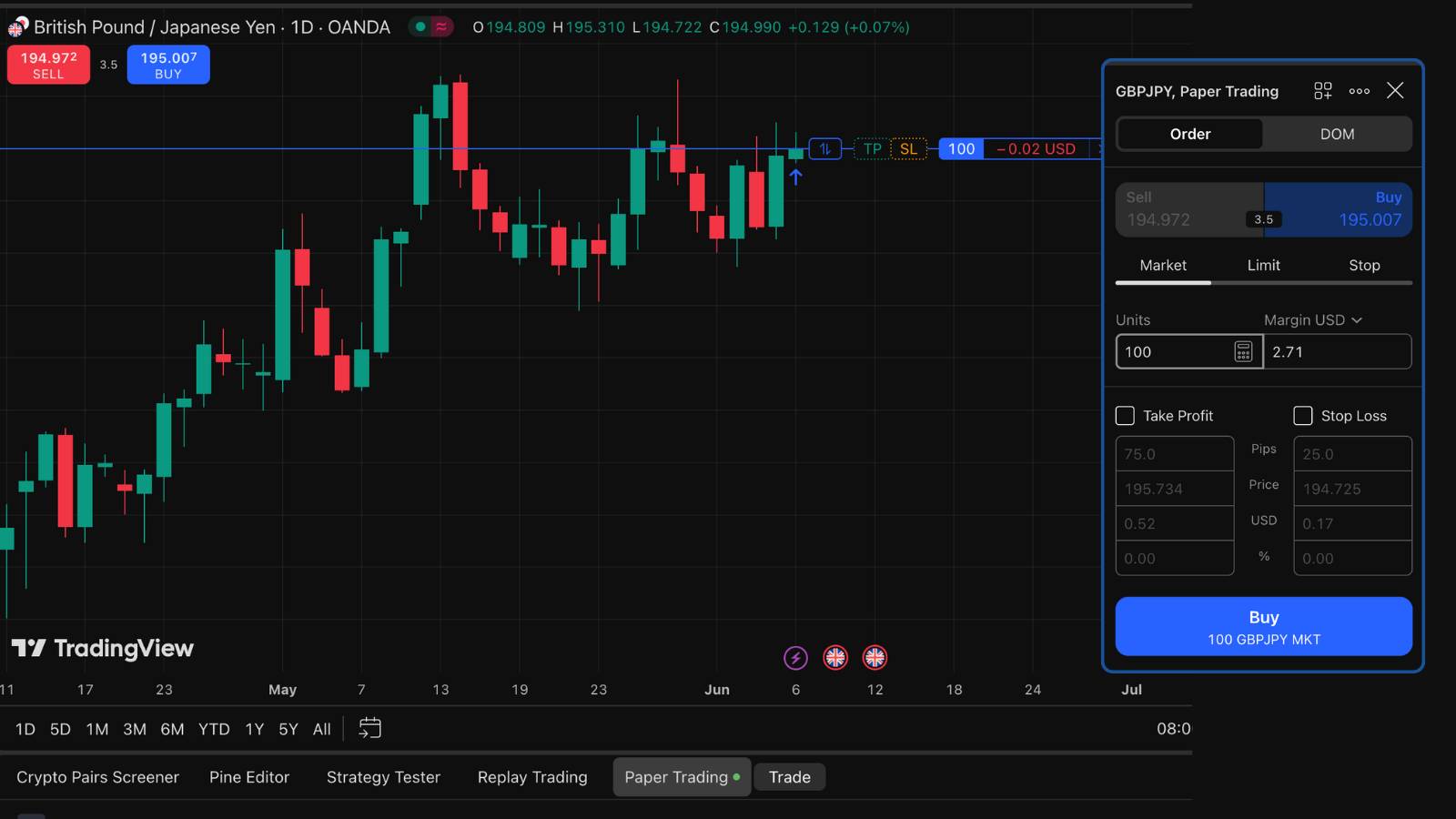This screenshot has height=819, width=1456.
Task: Open the widget layout grid icon in trading panel
Action: tap(1322, 91)
